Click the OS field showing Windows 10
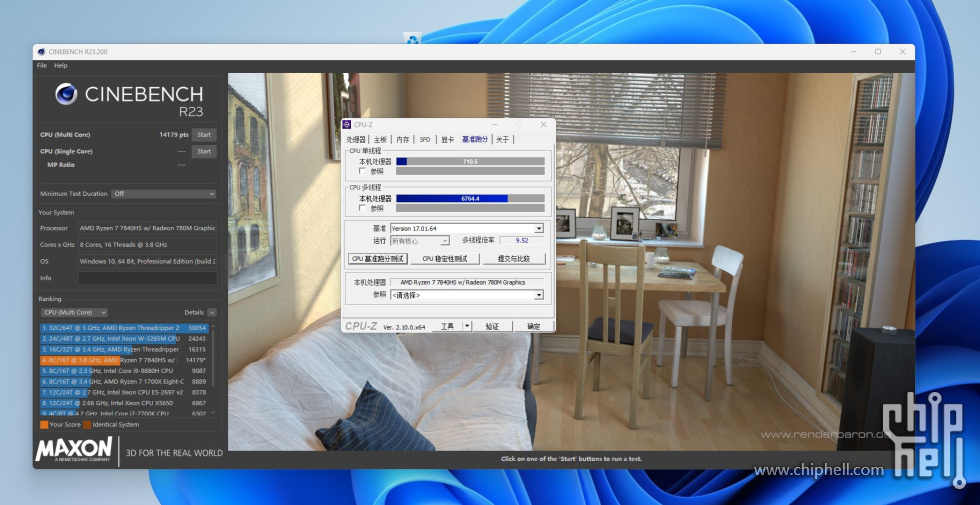 click(x=148, y=261)
